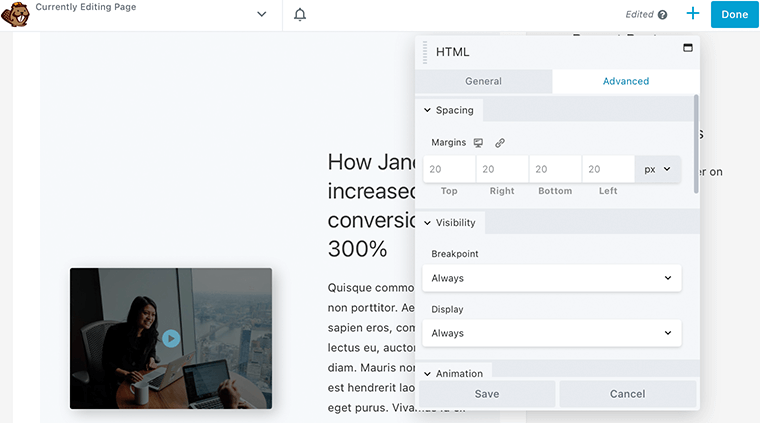Open the margin unit px dropdown
Image resolution: width=760 pixels, height=423 pixels.
pos(657,169)
